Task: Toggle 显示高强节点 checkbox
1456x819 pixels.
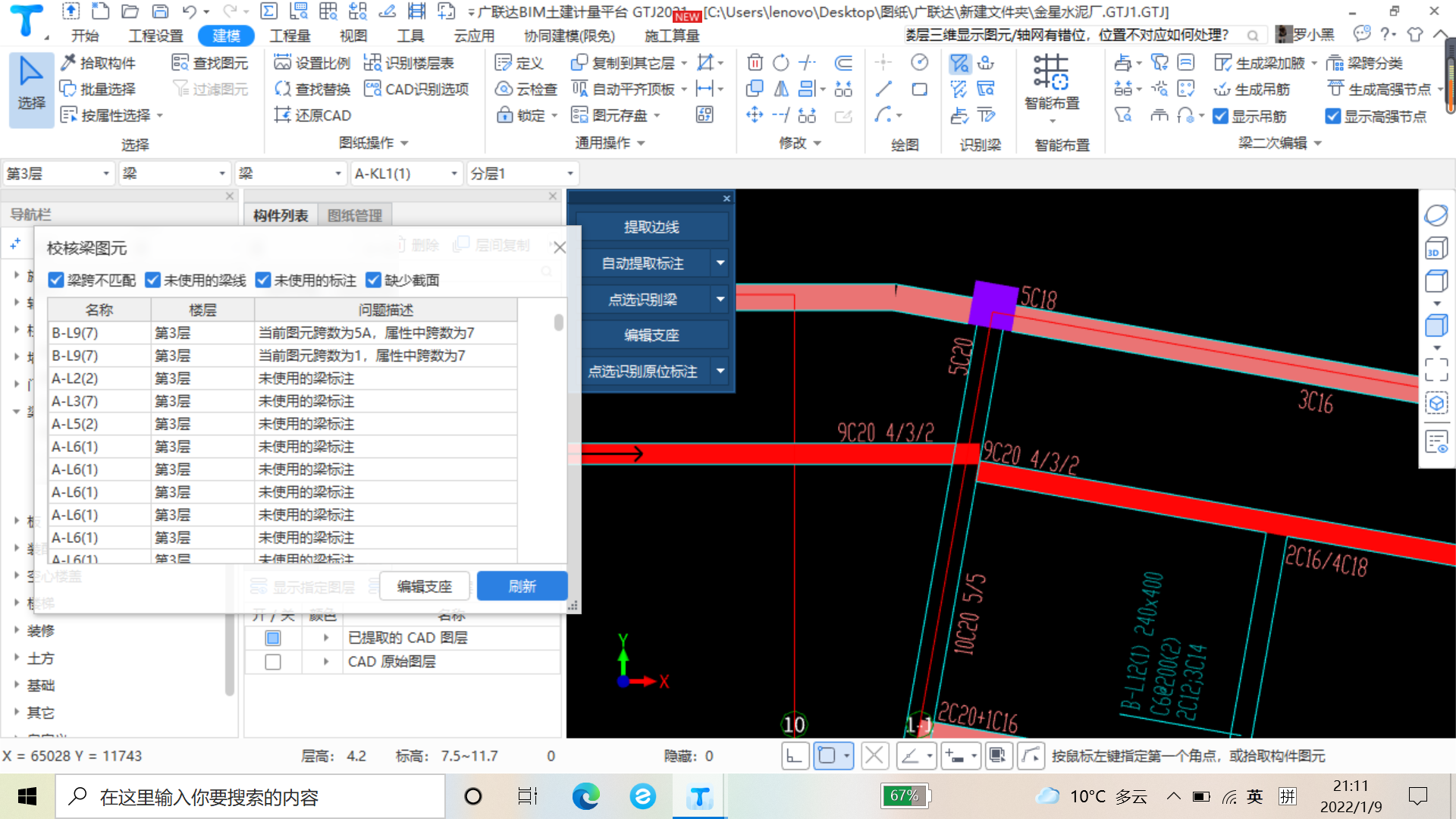Action: 1332,116
